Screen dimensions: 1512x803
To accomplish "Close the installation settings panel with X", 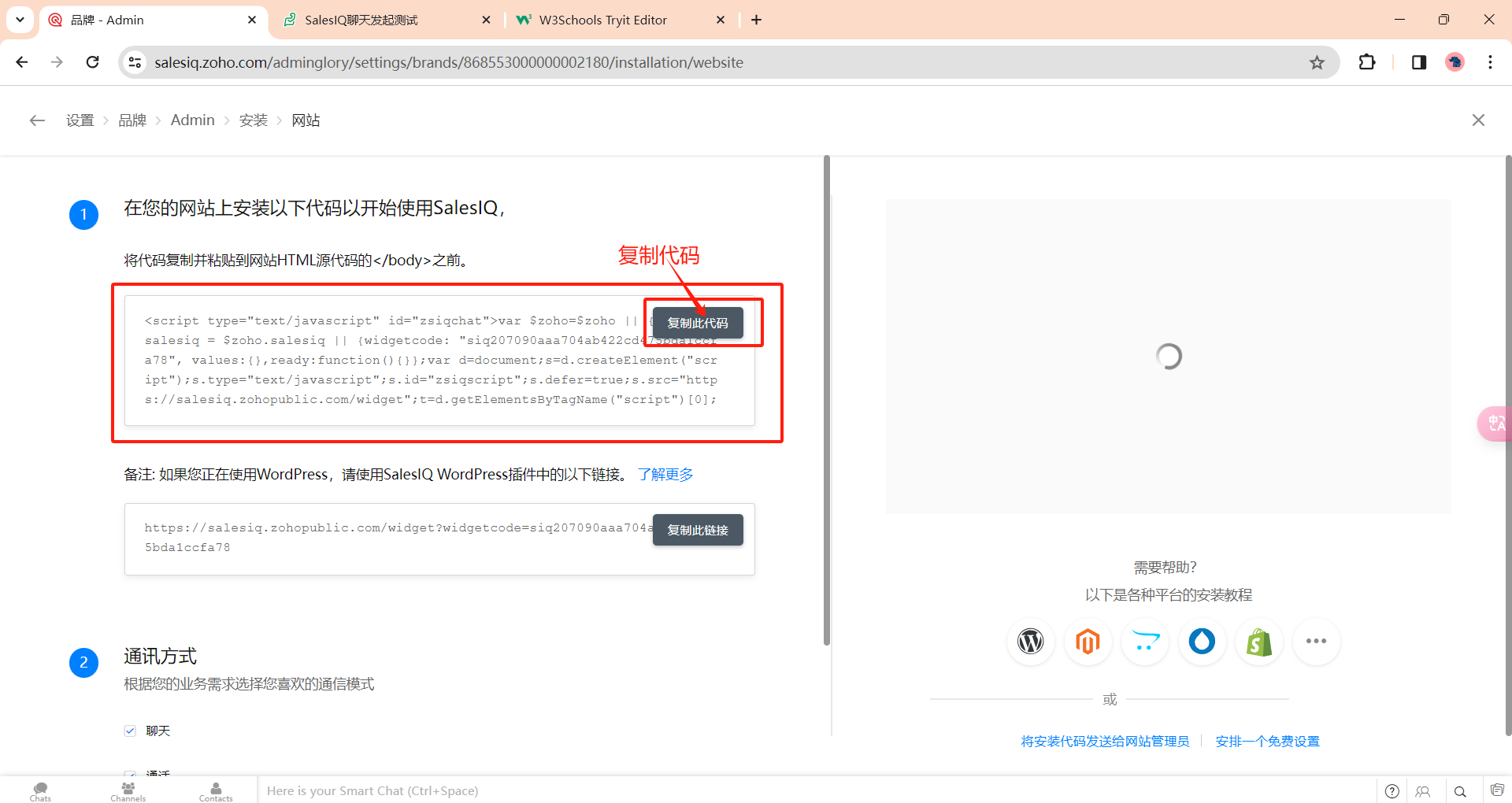I will (1478, 120).
